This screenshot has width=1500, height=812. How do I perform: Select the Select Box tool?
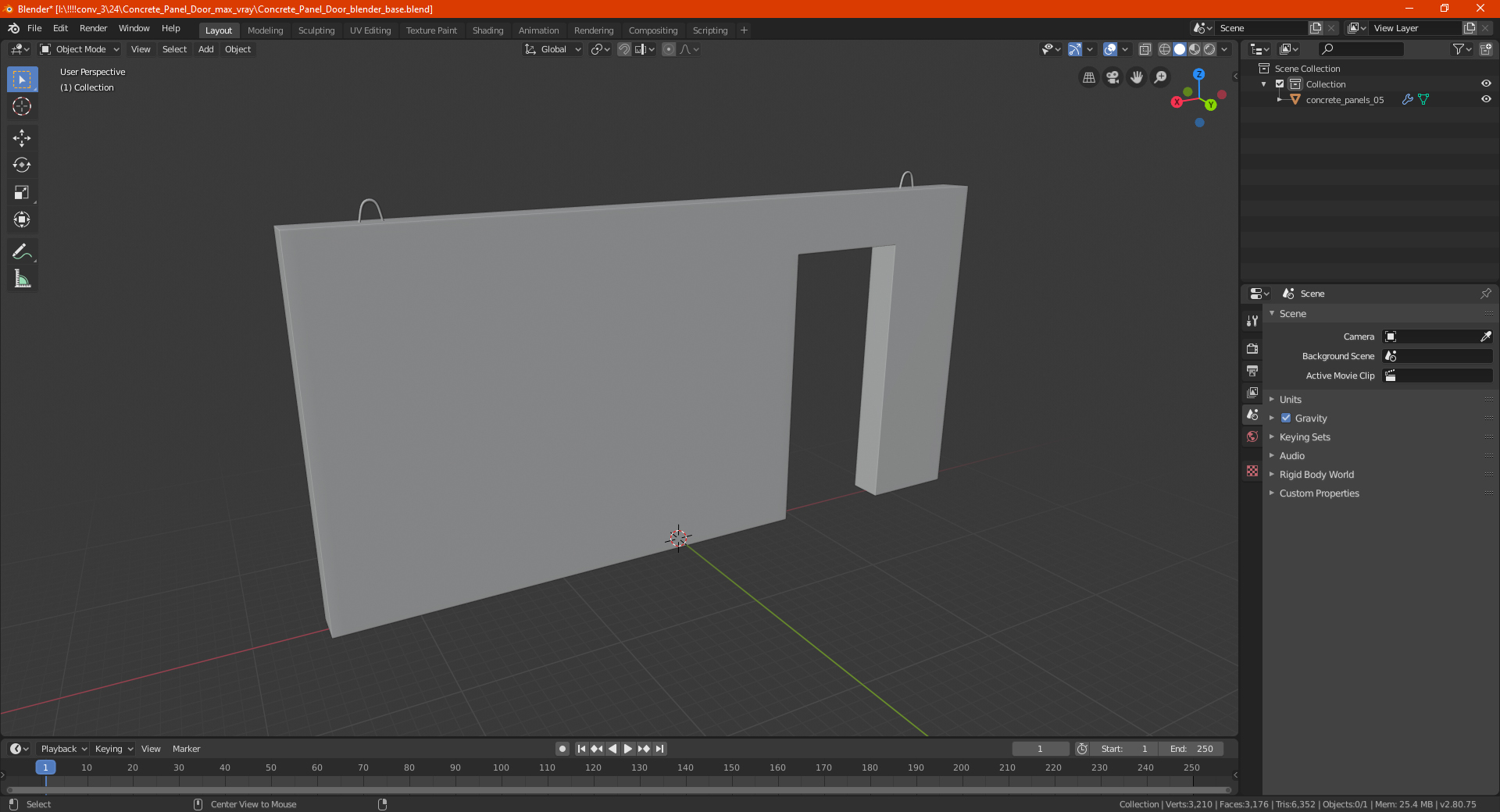tap(22, 80)
